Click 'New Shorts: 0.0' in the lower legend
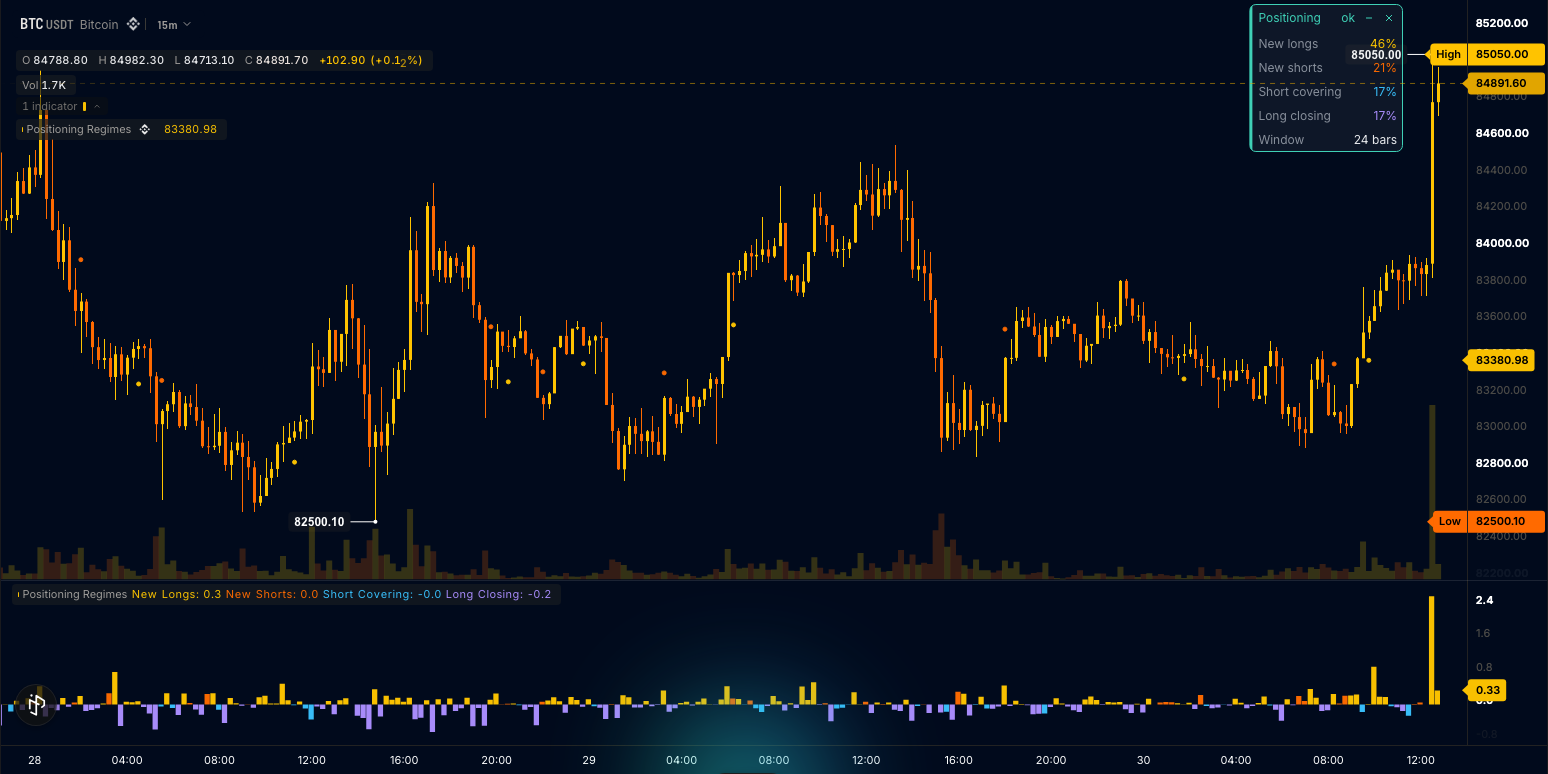 [x=272, y=594]
